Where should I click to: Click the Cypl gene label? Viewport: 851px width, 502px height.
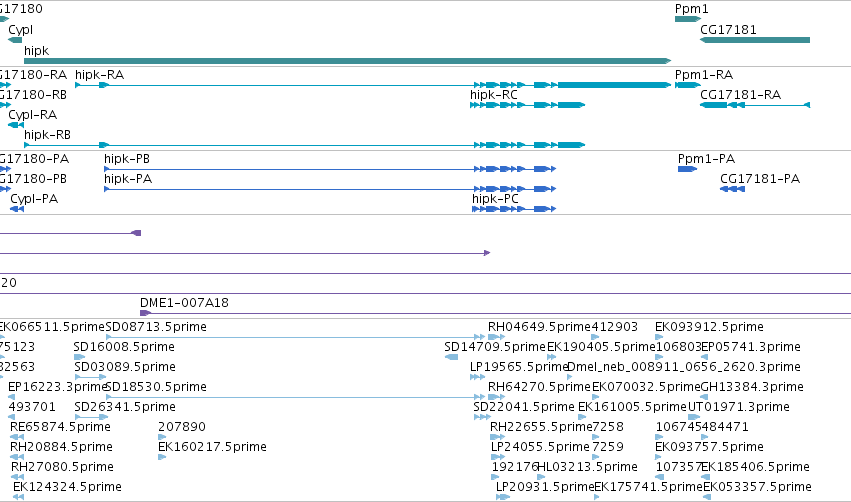[20, 30]
